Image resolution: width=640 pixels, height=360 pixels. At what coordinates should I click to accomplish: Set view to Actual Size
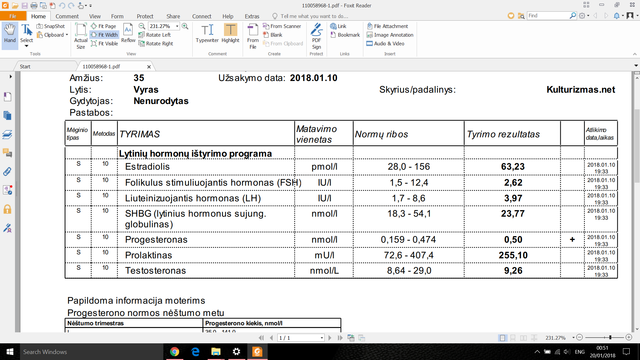click(80, 36)
